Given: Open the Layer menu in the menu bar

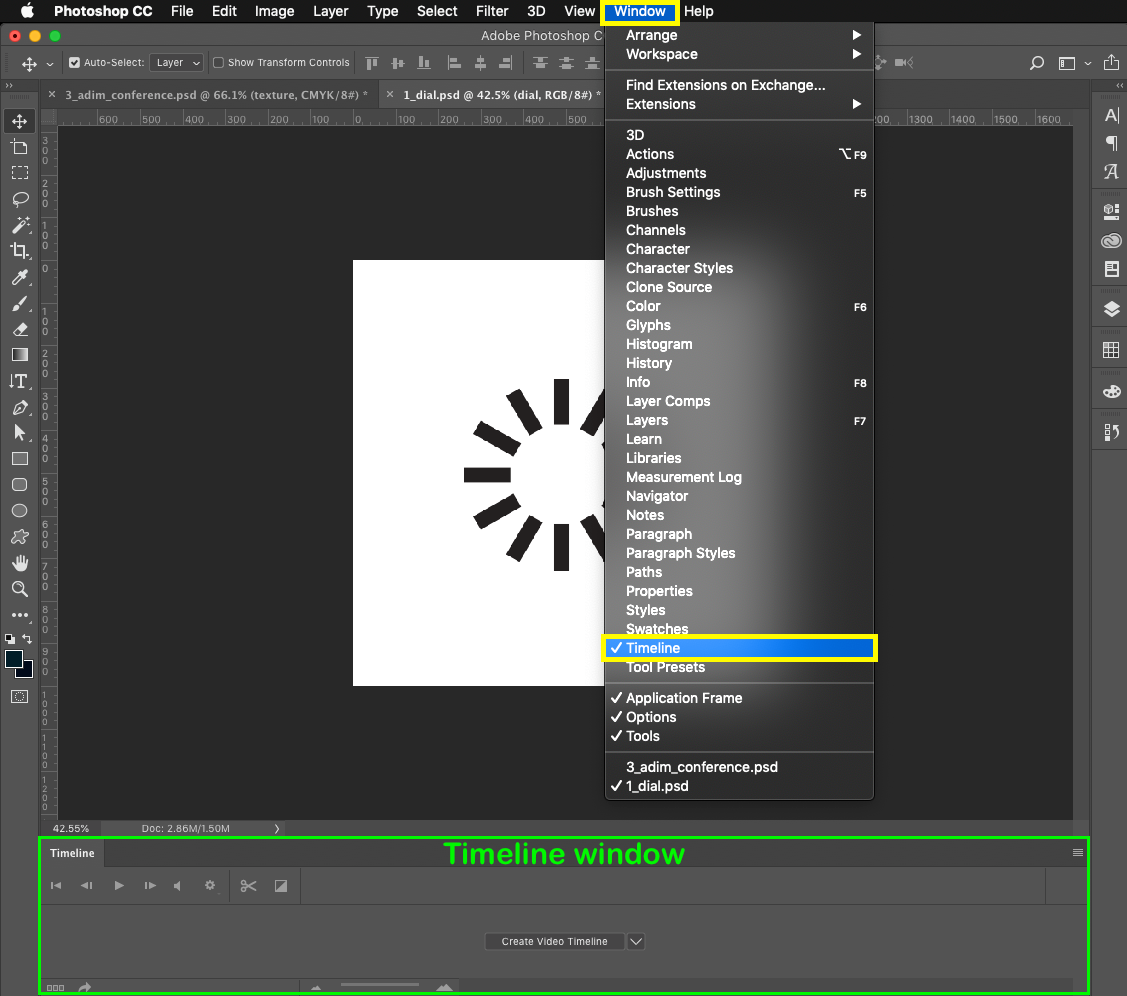Looking at the screenshot, I should [x=331, y=11].
